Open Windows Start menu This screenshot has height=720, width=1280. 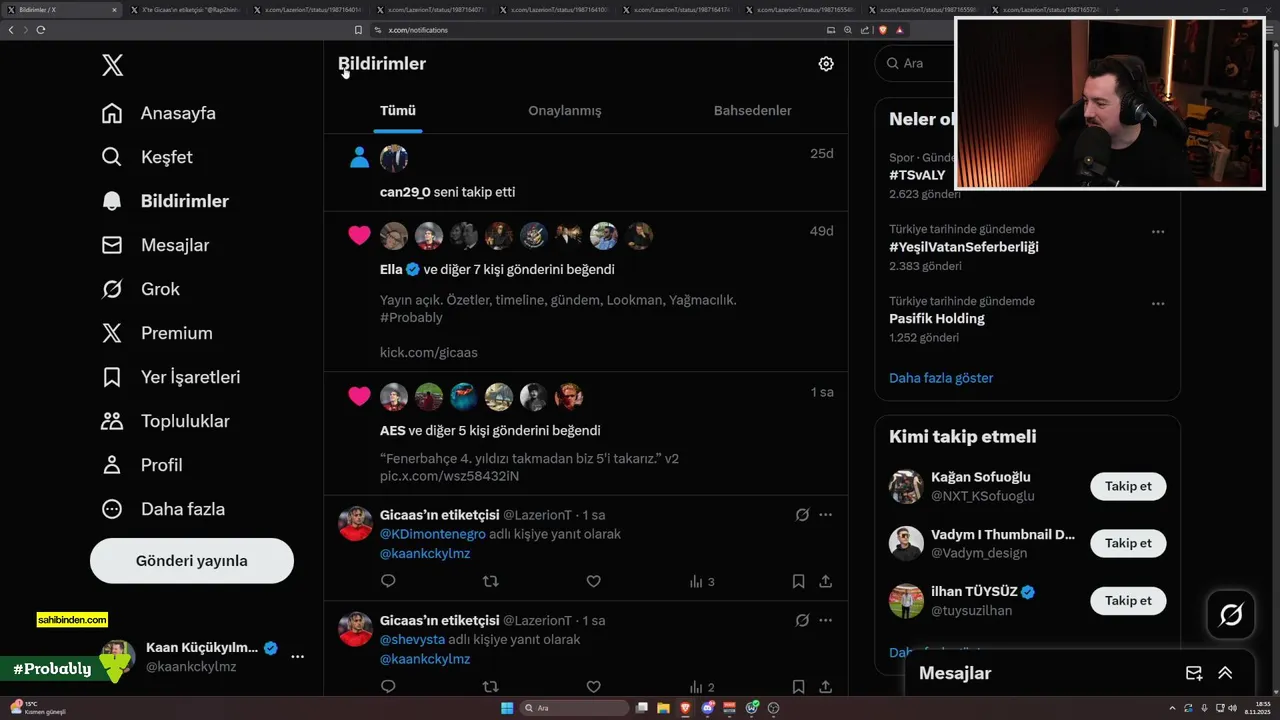[507, 708]
